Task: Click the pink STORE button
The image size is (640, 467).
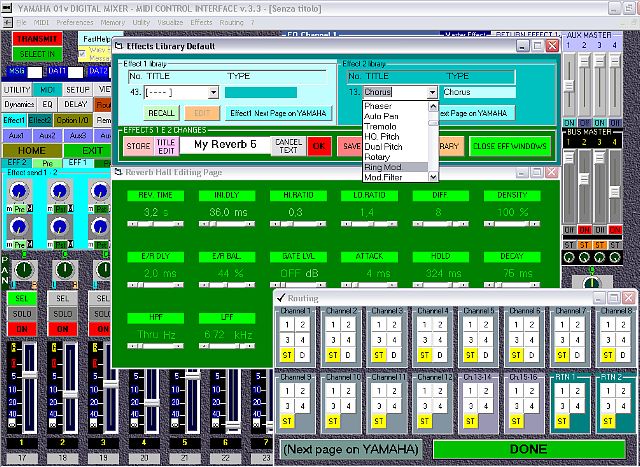Action: 138,146
